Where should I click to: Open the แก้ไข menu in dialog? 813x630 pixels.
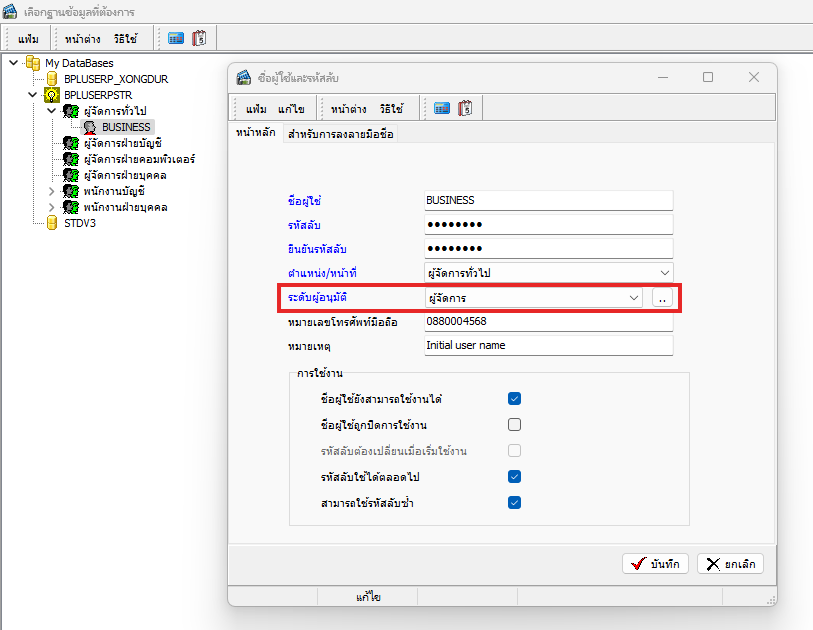click(x=291, y=108)
